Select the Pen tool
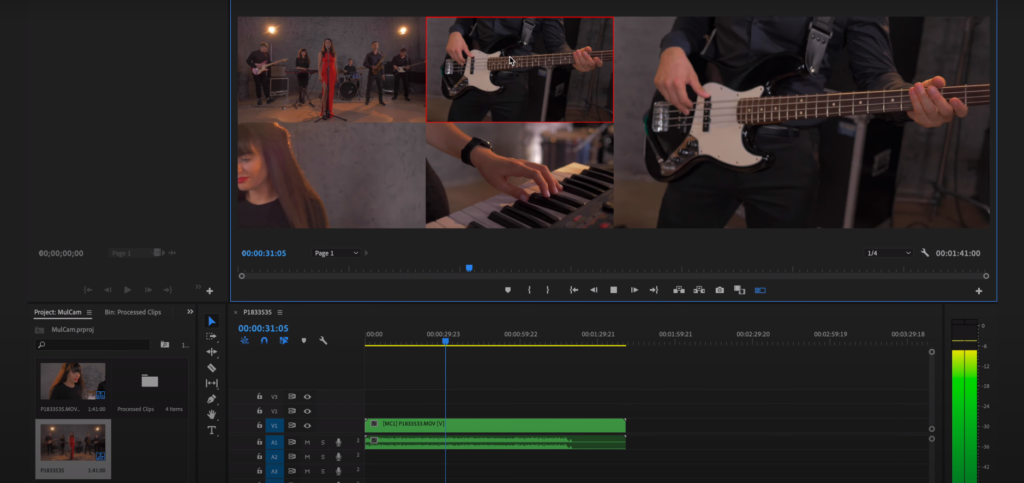 pyautogui.click(x=211, y=399)
